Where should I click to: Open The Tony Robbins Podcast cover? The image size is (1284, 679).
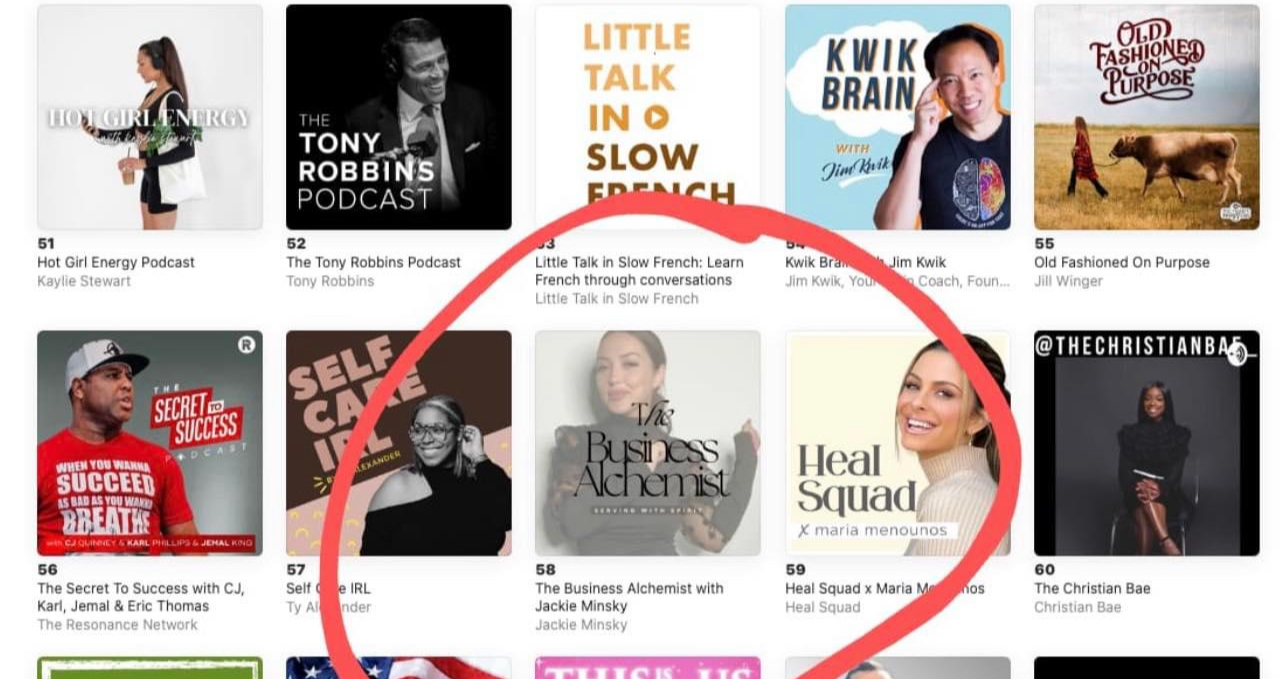pyautogui.click(x=399, y=117)
